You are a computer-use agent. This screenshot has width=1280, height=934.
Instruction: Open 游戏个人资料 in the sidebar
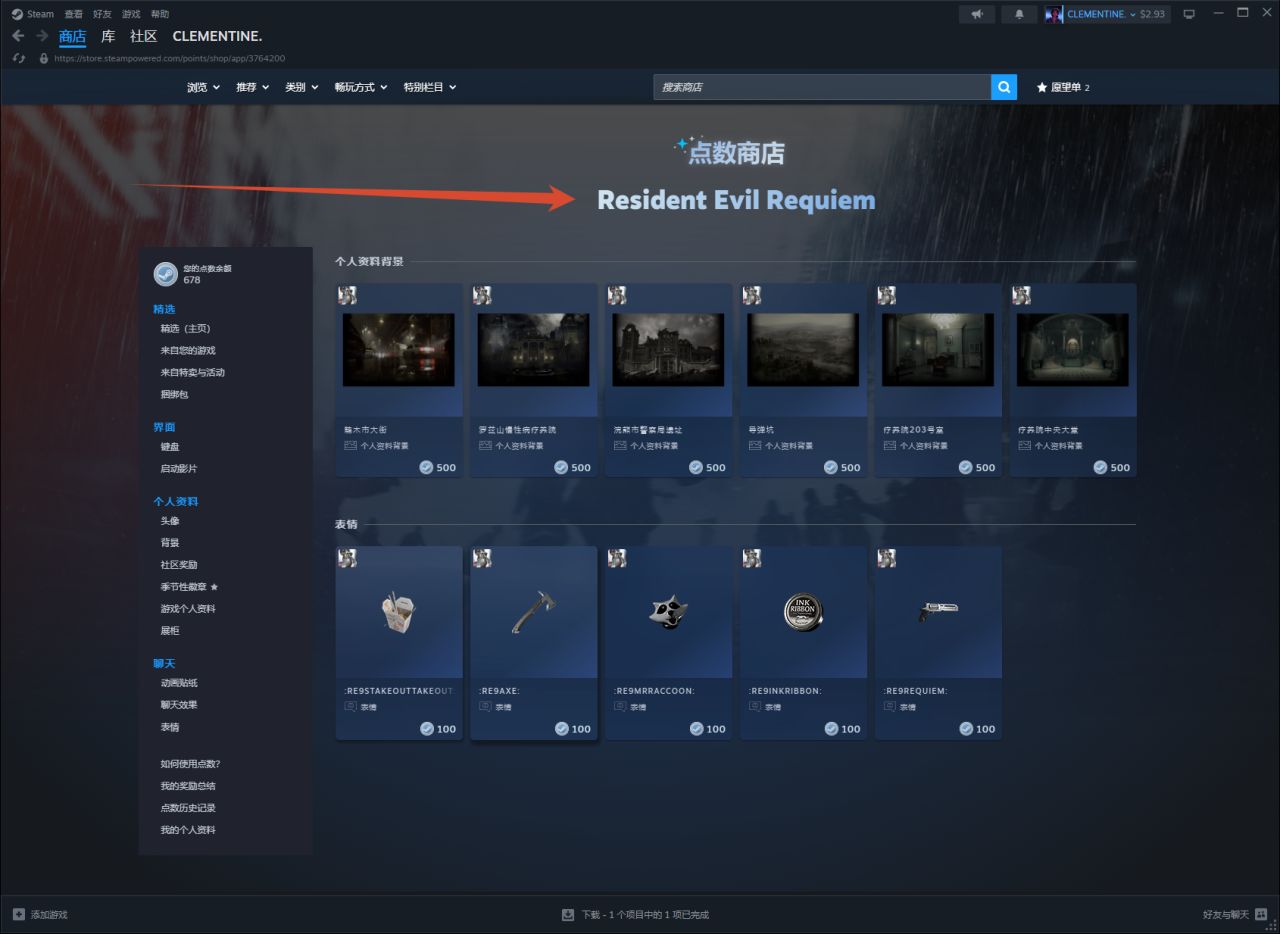click(x=188, y=608)
